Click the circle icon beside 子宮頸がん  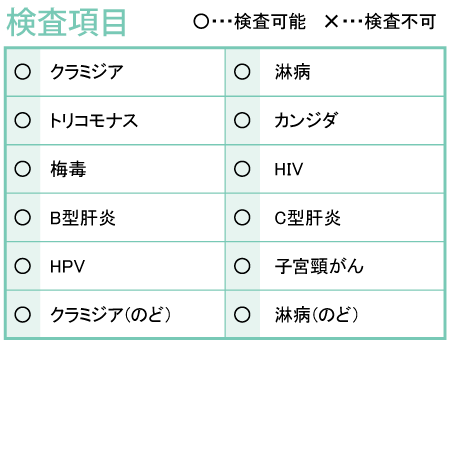[x=242, y=266]
